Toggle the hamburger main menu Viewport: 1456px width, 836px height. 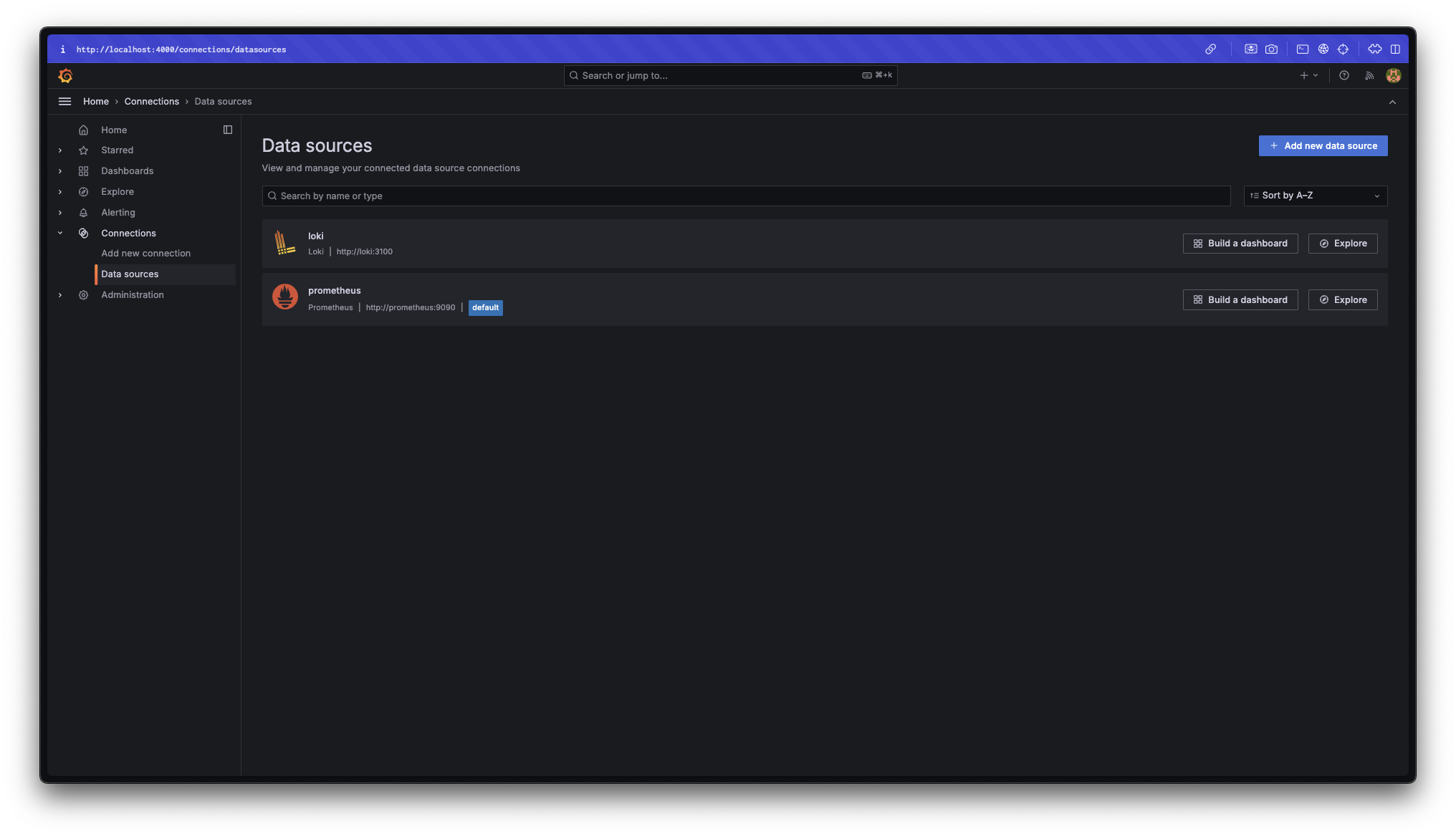click(x=64, y=102)
